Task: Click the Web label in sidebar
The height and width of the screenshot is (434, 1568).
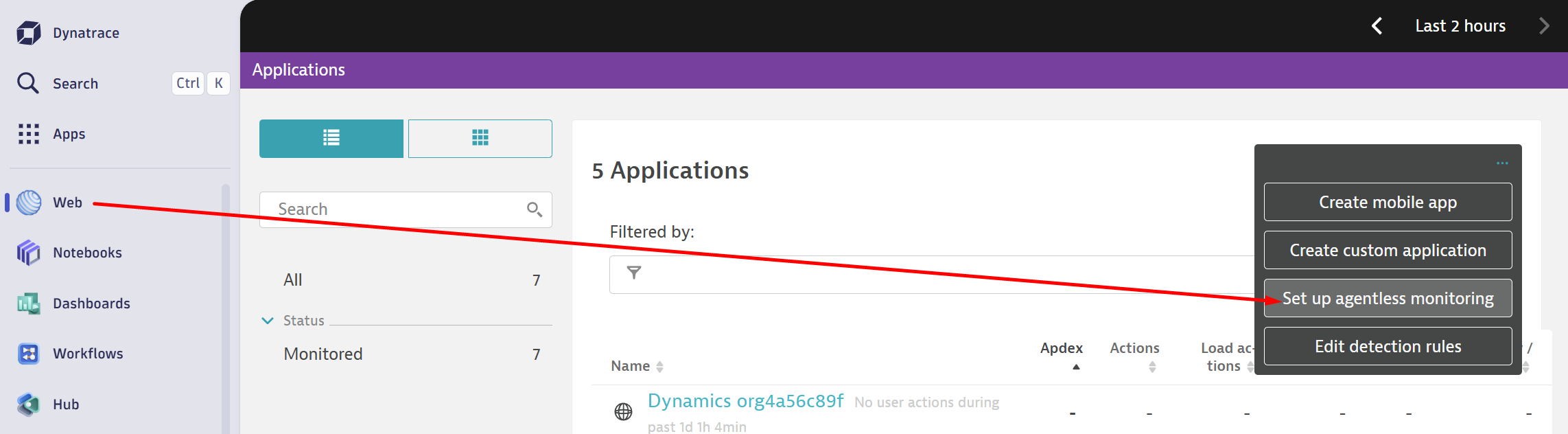Action: tap(67, 203)
